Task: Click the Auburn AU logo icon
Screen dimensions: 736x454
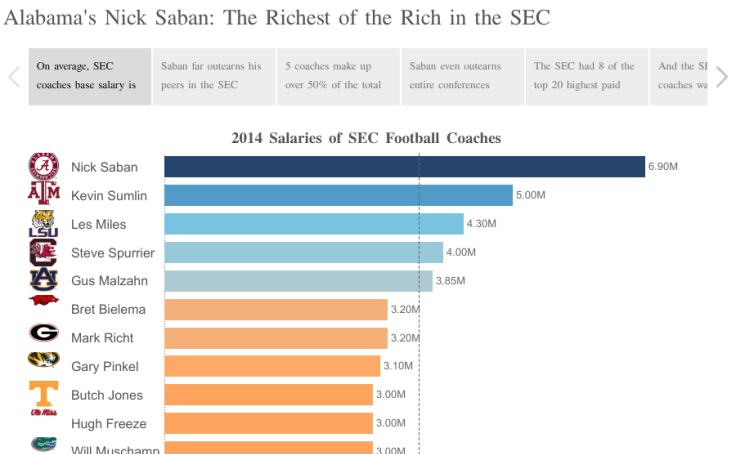Action: click(x=43, y=277)
